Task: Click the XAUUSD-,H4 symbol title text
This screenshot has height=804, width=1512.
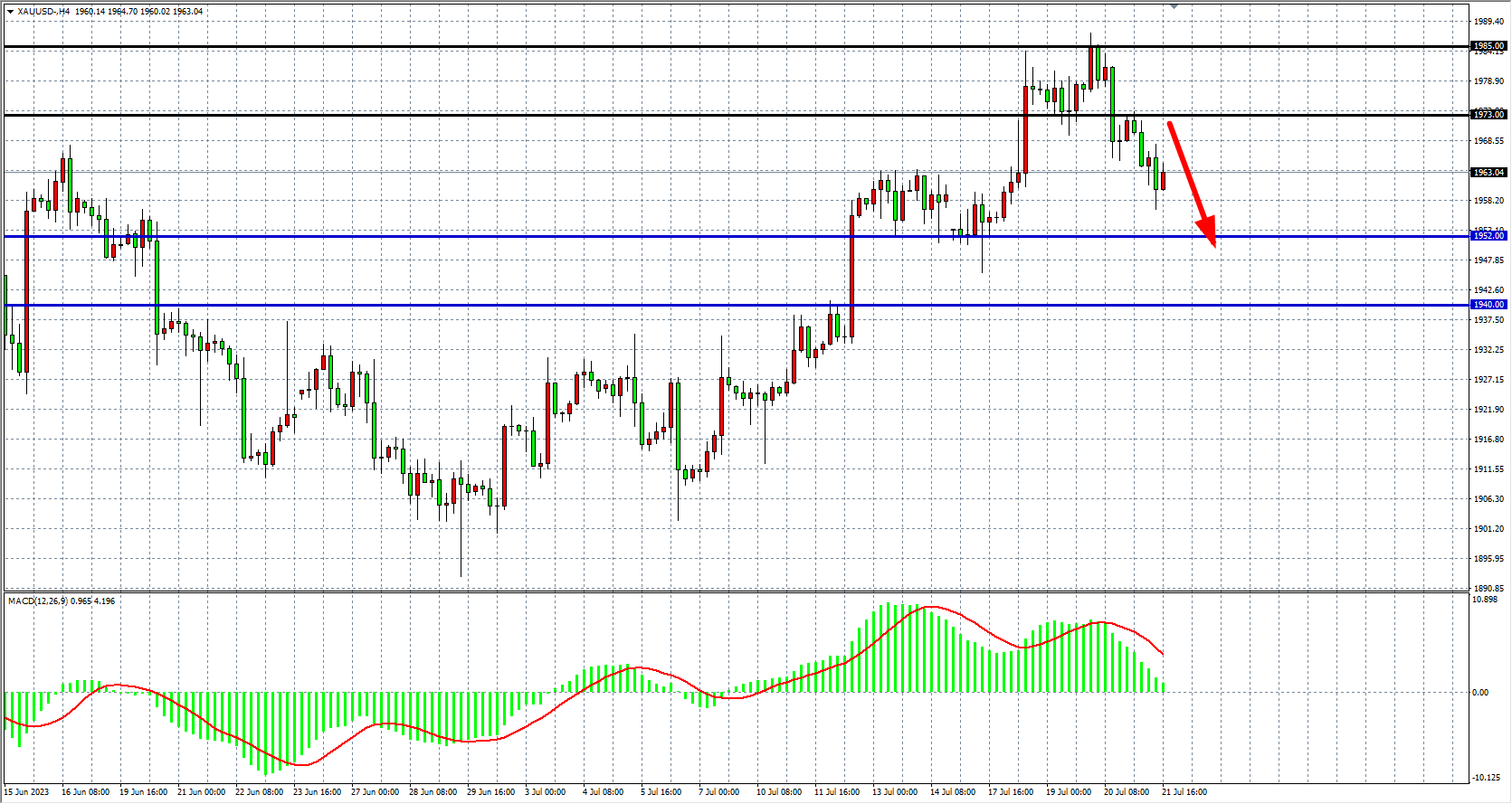Action: coord(43,12)
